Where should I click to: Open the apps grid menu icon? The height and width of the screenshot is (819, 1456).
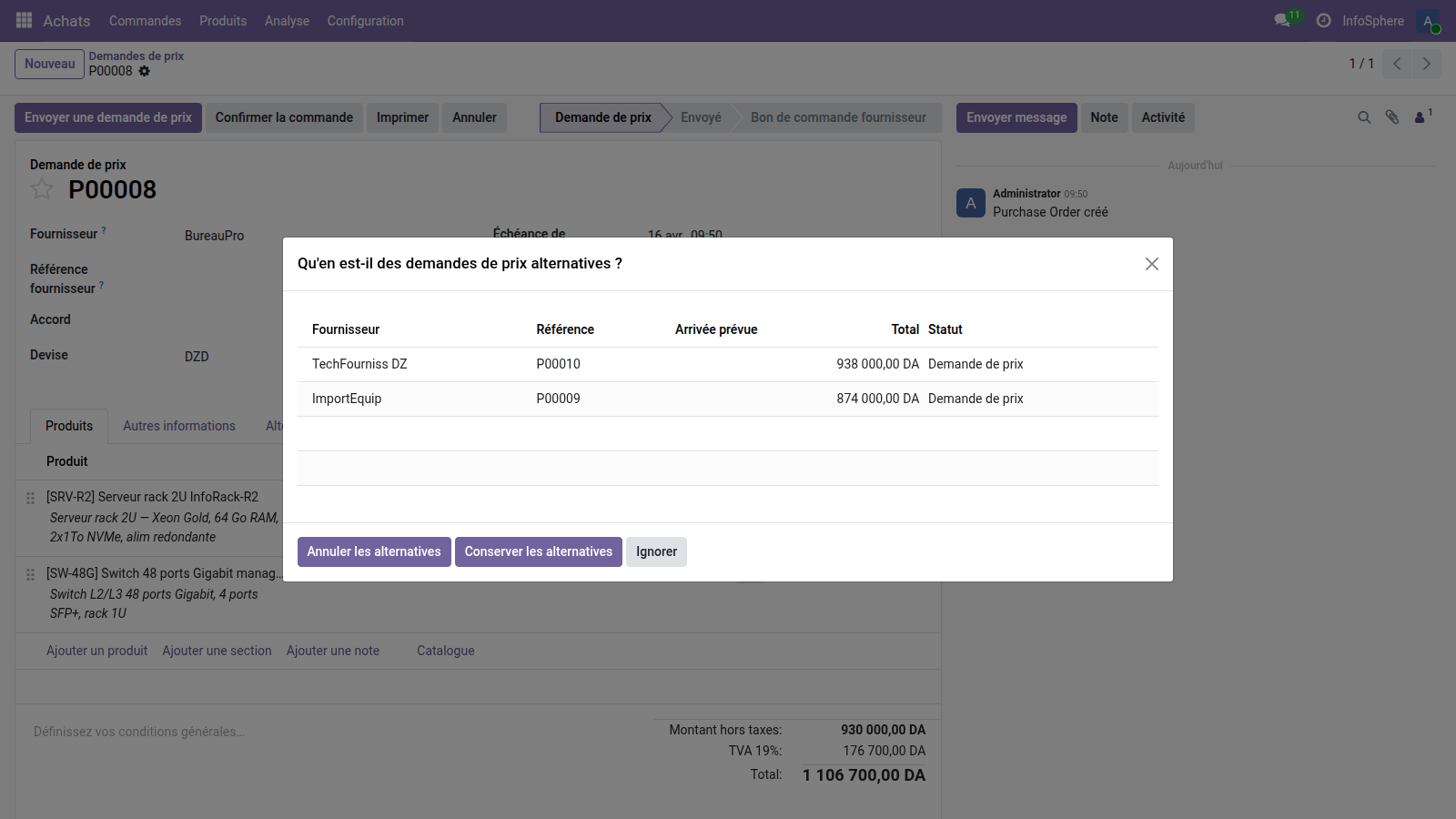25,20
